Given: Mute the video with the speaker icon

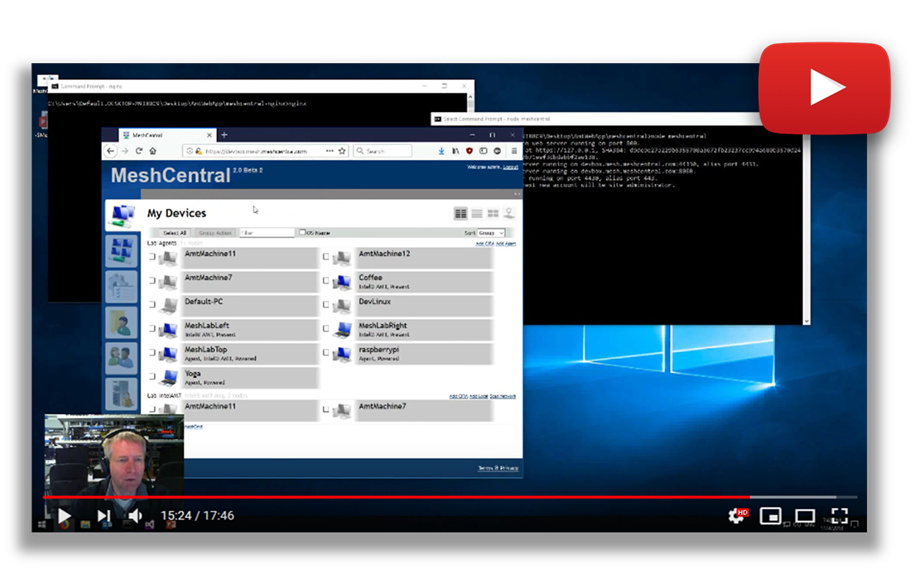Looking at the screenshot, I should [x=135, y=516].
